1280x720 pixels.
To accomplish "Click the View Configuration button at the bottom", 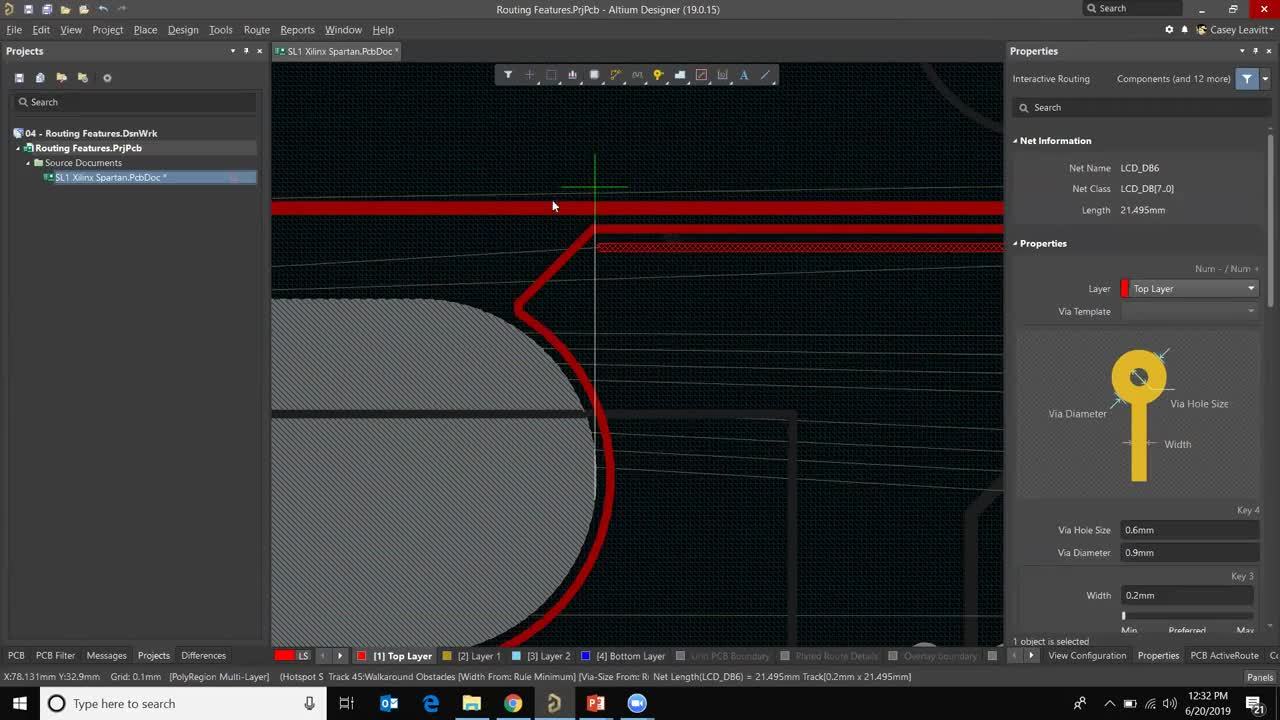I will click(x=1087, y=655).
